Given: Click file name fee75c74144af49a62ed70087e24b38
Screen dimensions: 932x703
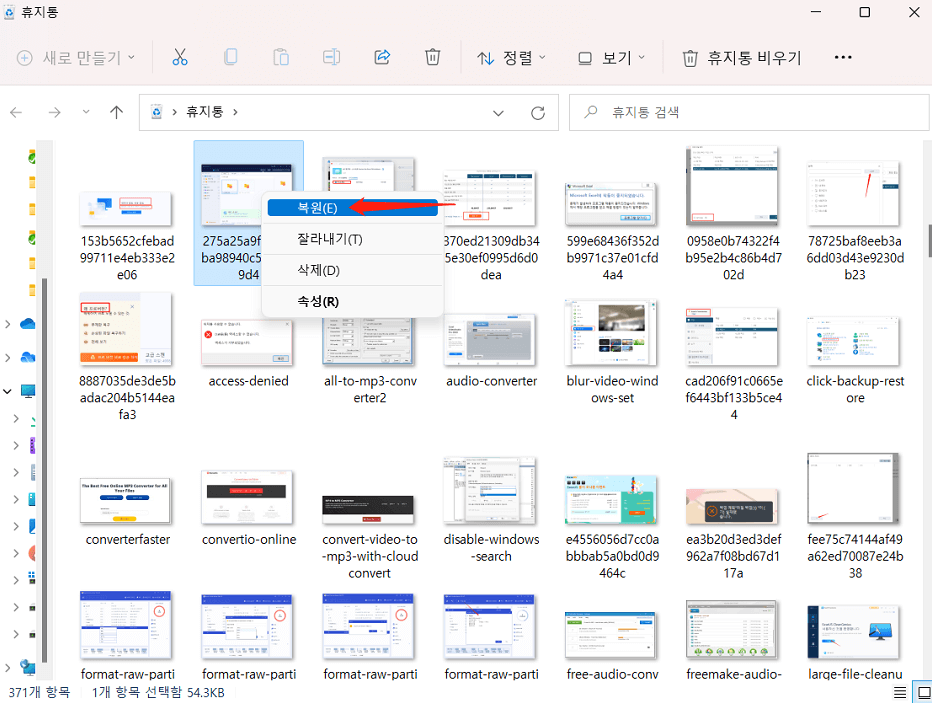Looking at the screenshot, I should click(855, 556).
